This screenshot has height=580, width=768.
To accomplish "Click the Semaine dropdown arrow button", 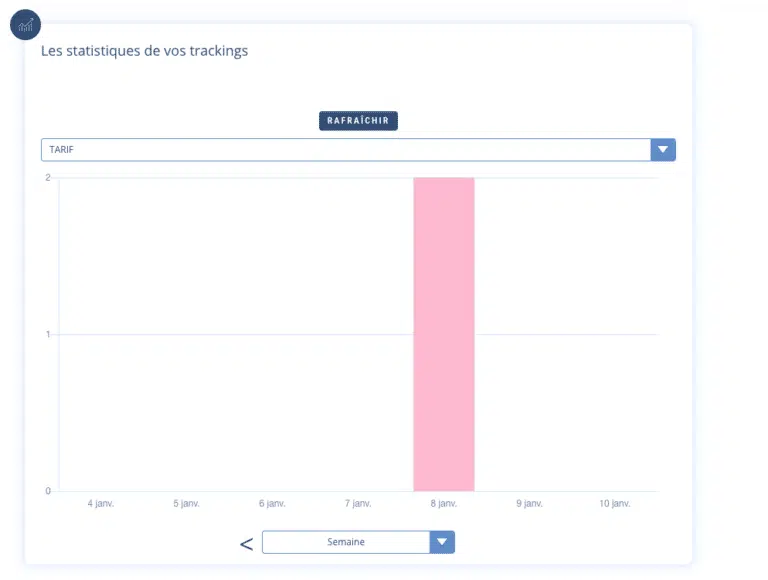I will point(442,542).
